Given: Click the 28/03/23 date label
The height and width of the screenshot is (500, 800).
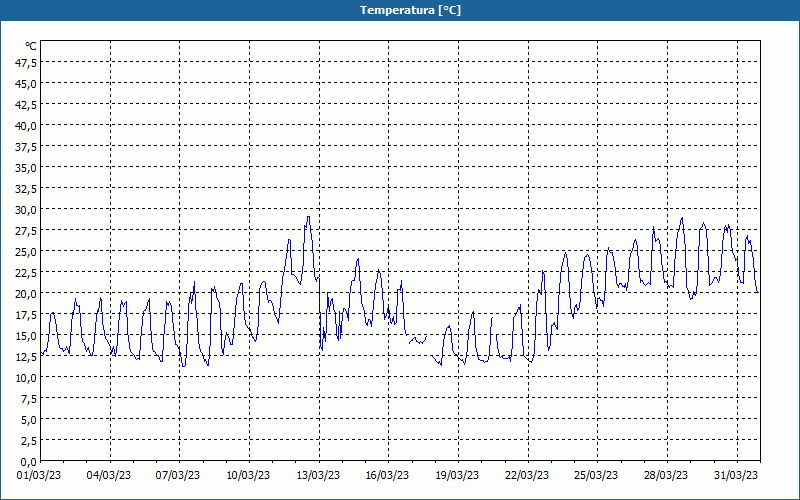Looking at the screenshot, I should coord(666,476).
